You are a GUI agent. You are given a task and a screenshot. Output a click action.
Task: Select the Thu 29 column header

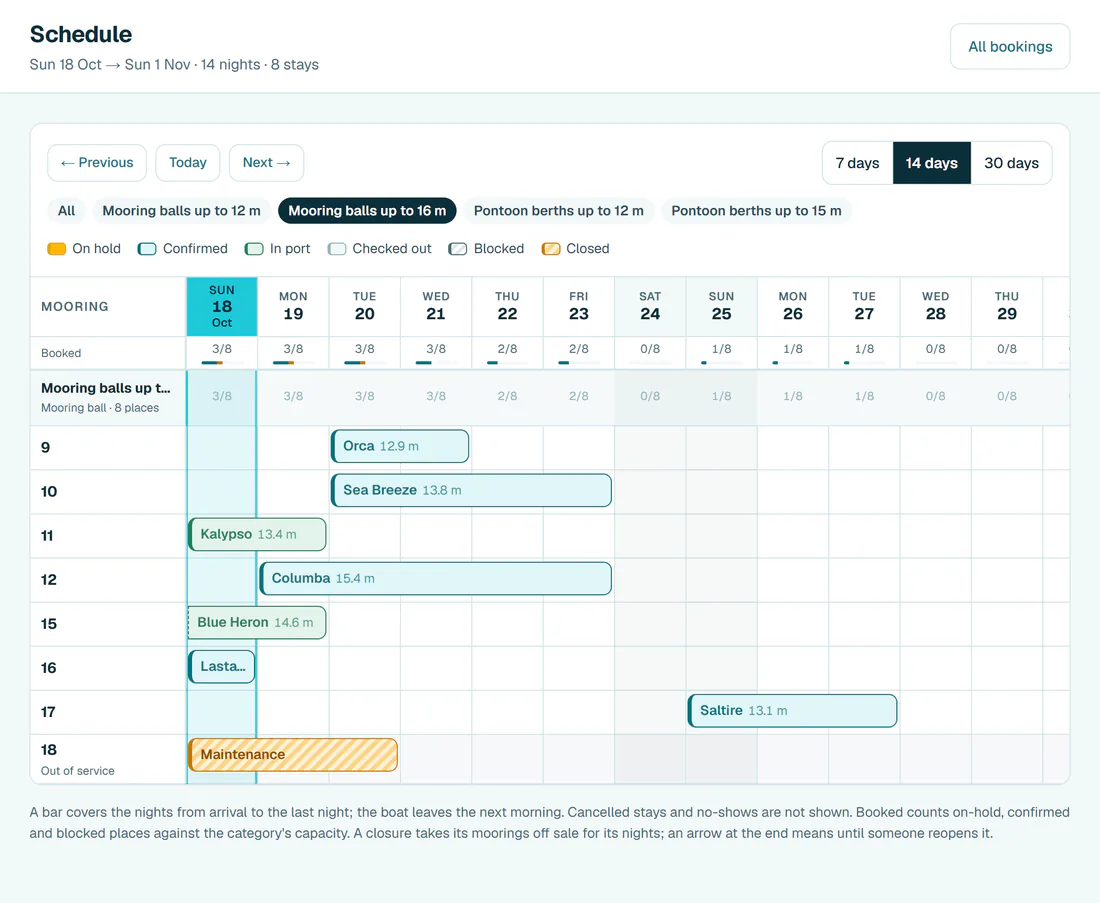tap(1007, 307)
